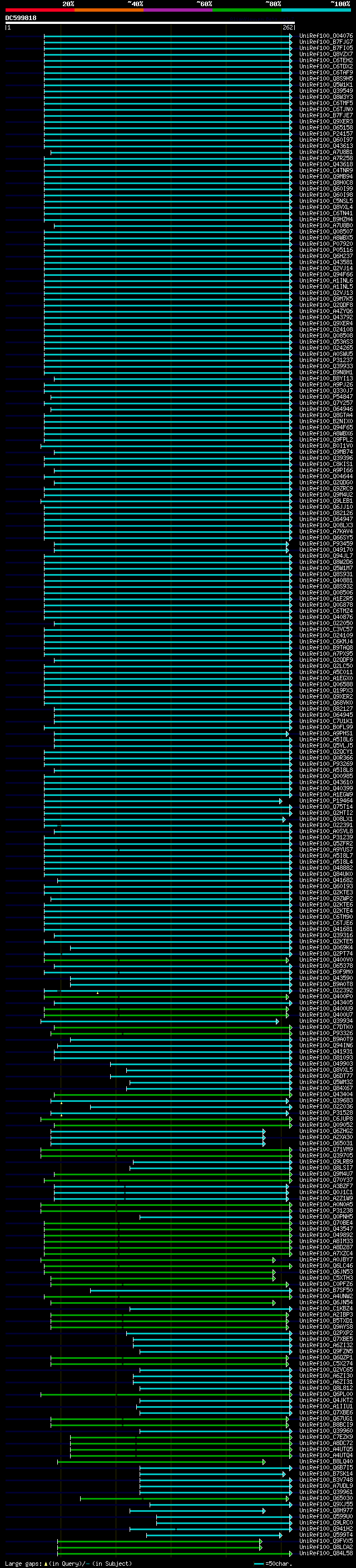356x1568 pixels.
Task: Select the label UniRef100_C4TNR9
Action: tap(326, 170)
